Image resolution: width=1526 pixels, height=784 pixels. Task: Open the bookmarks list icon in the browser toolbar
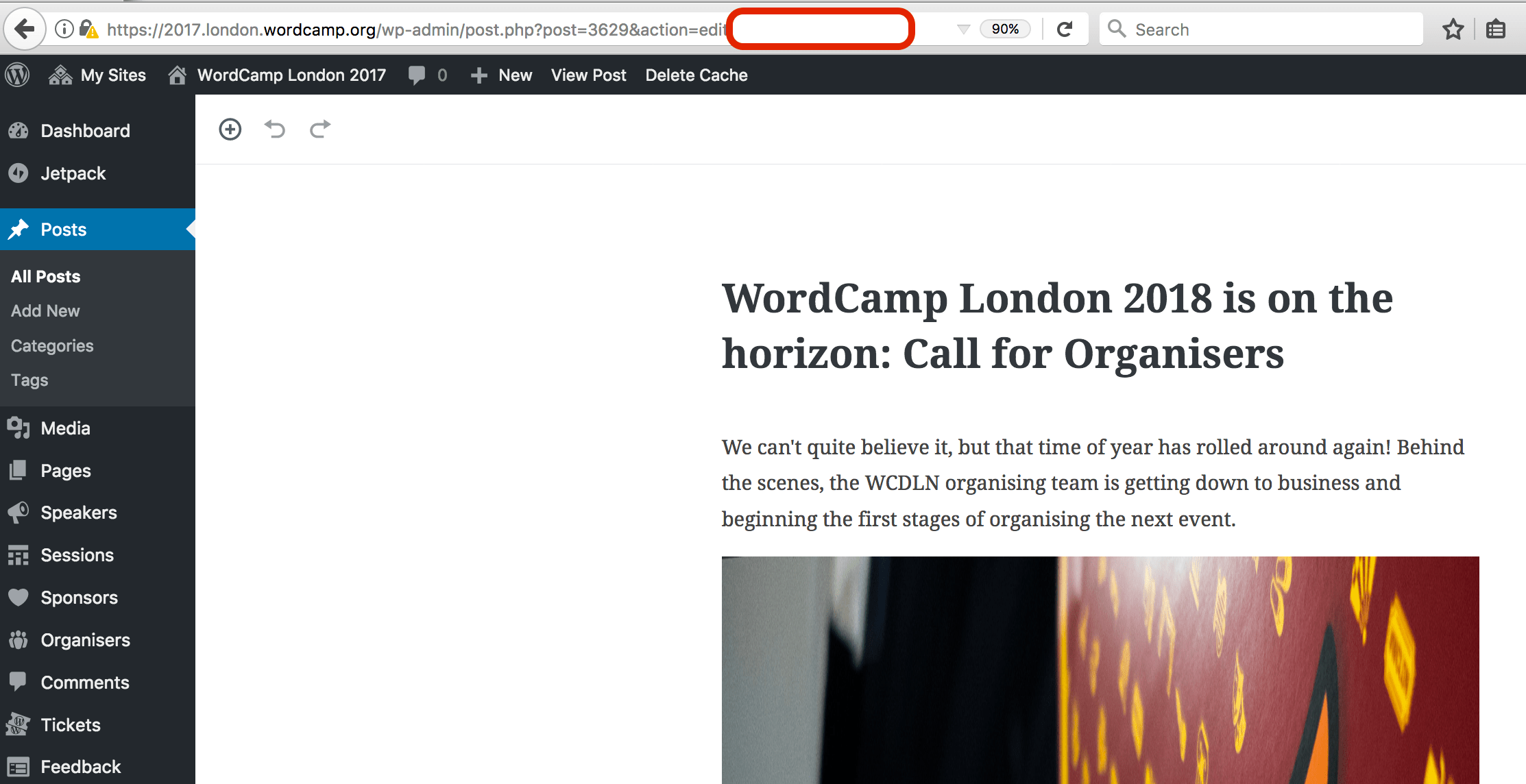coord(1496,29)
